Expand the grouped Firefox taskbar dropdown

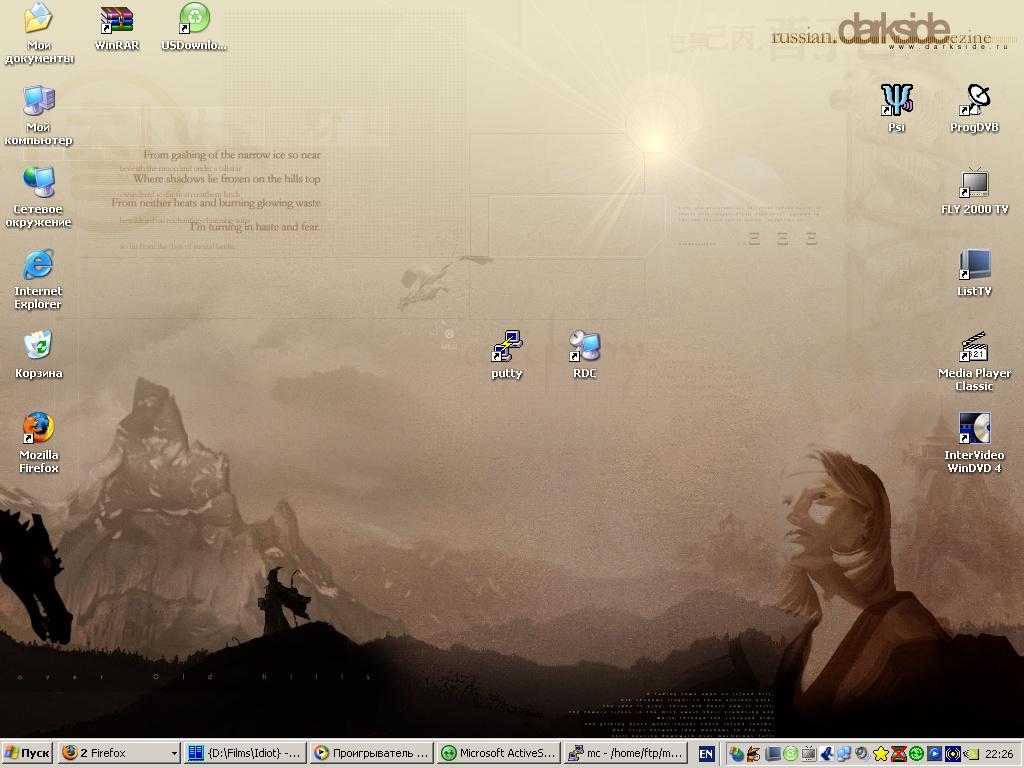tap(173, 753)
